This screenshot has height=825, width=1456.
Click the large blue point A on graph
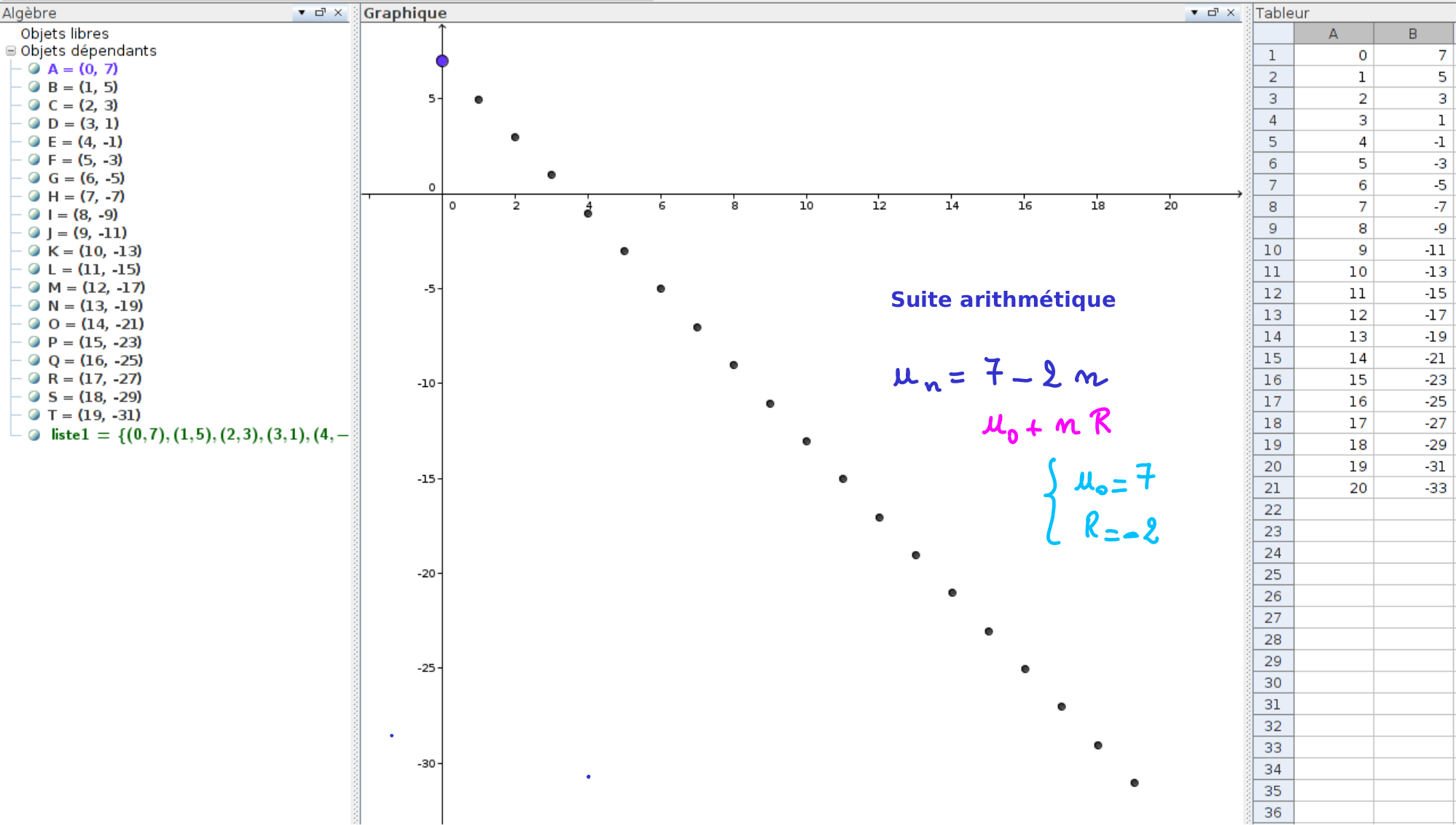442,61
